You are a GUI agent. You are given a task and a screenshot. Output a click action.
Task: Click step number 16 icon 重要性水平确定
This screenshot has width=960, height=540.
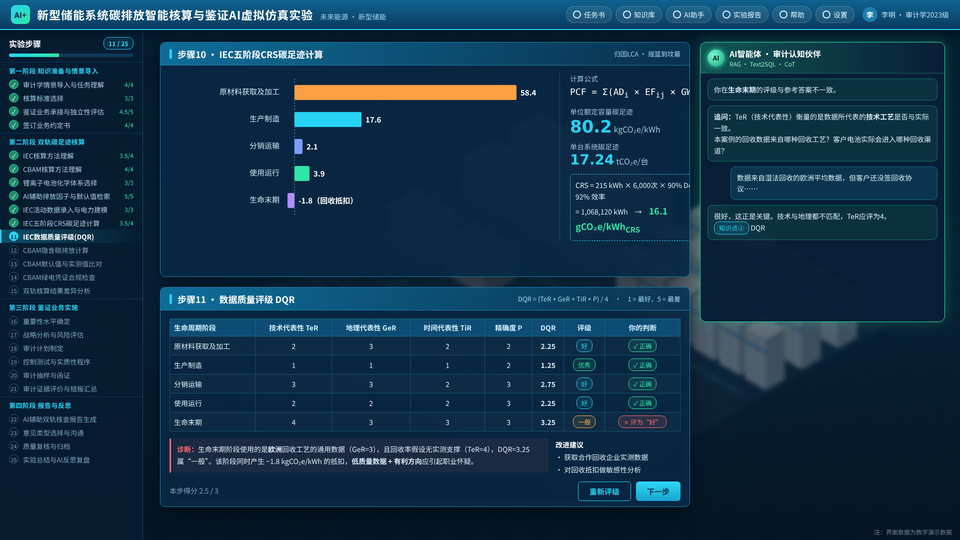click(13, 321)
